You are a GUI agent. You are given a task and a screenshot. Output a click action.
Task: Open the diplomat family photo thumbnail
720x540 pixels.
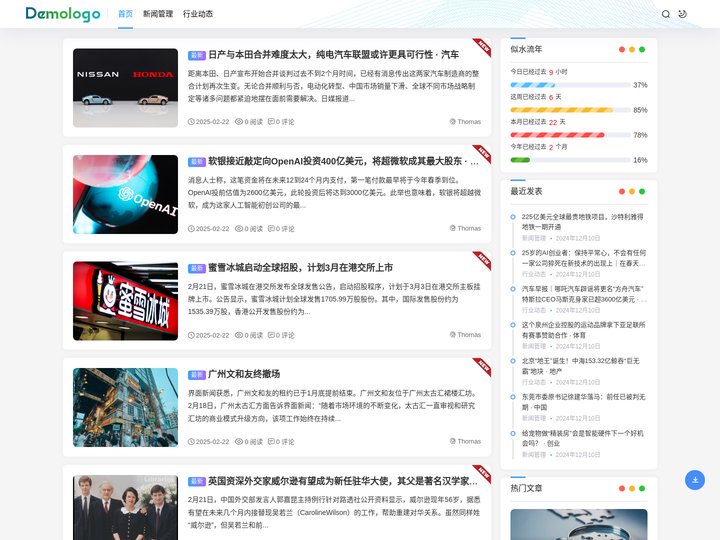[125, 507]
